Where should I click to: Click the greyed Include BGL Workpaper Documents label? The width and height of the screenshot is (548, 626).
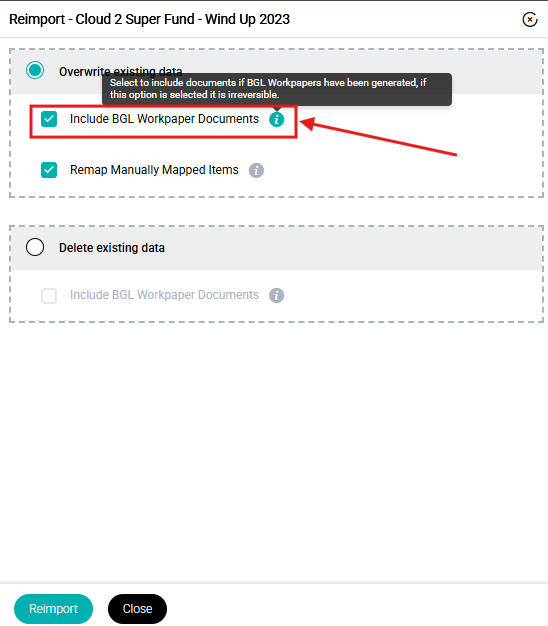point(164,295)
